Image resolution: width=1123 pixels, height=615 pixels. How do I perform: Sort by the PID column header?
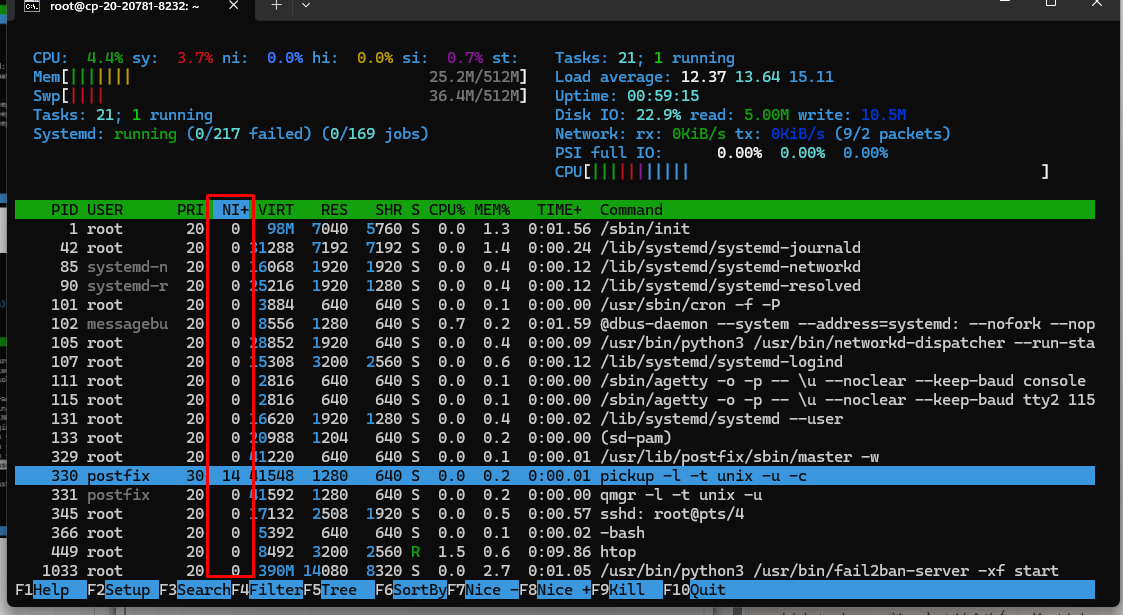64,210
